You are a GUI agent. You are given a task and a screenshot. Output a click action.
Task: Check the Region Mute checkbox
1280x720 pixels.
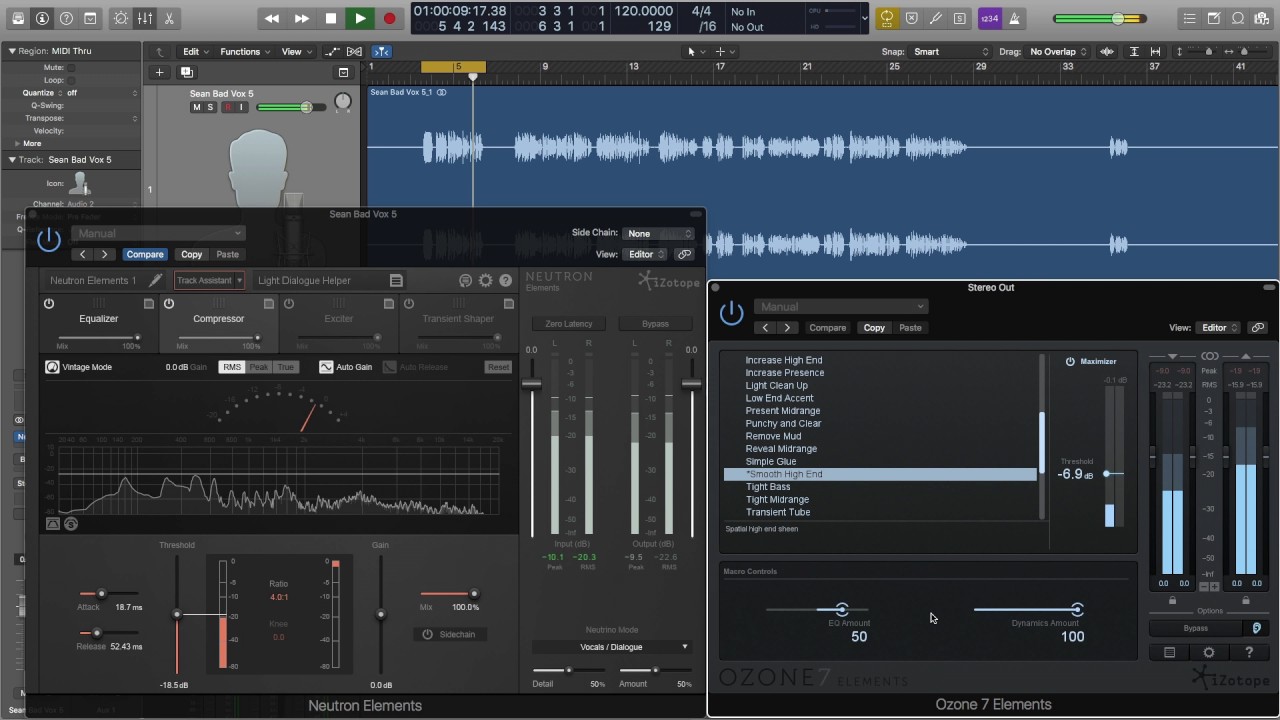tap(71, 67)
